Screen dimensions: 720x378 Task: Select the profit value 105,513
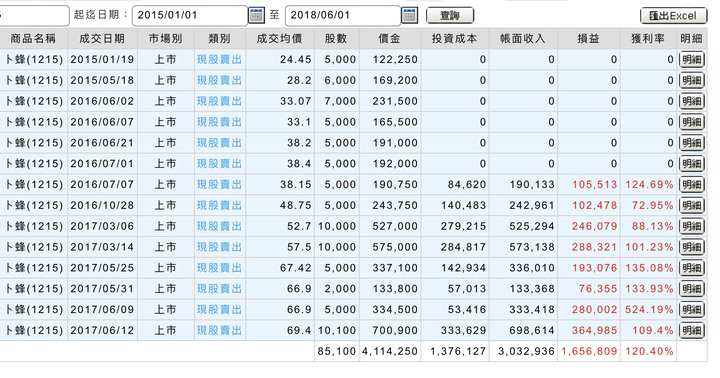coord(595,185)
